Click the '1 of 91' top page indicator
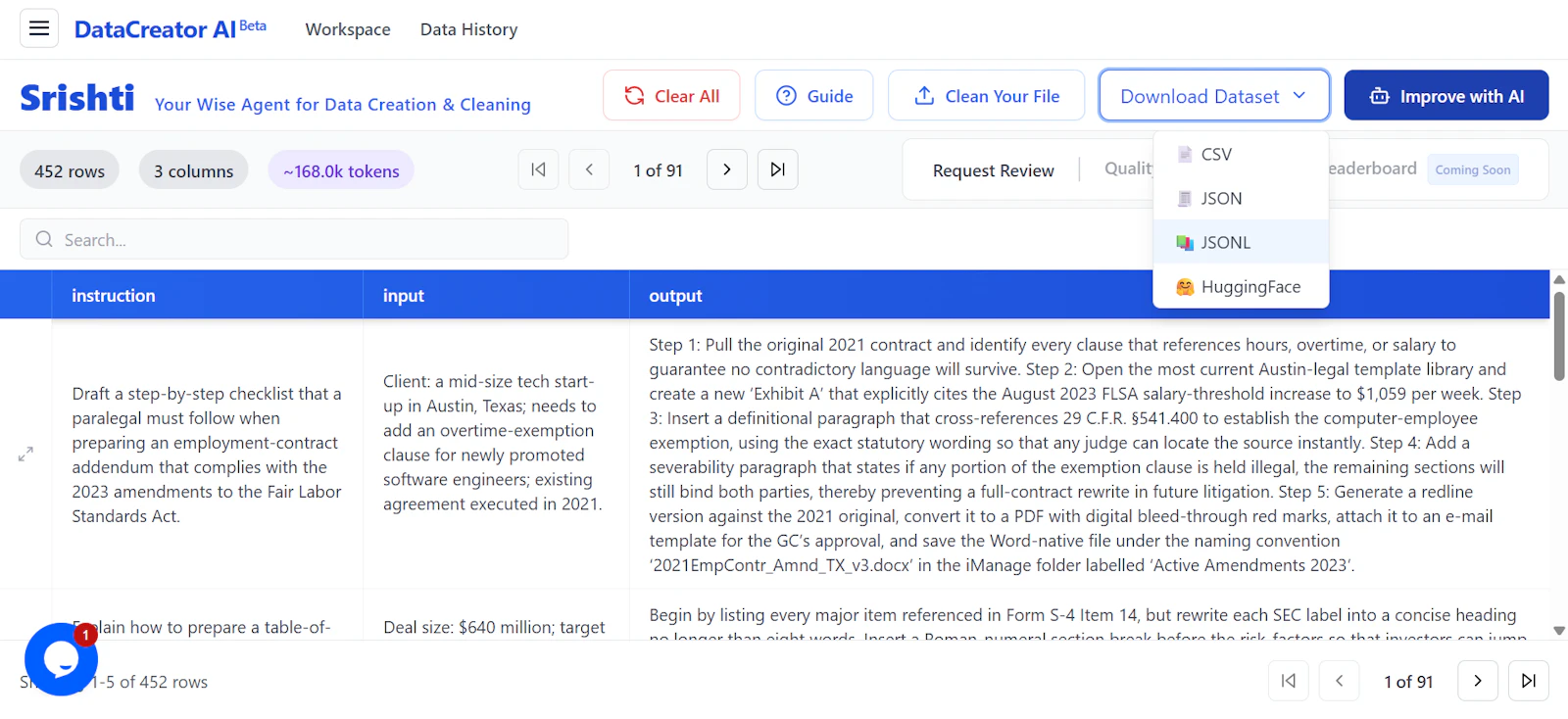Screen dimensions: 1568x719 coord(658,170)
